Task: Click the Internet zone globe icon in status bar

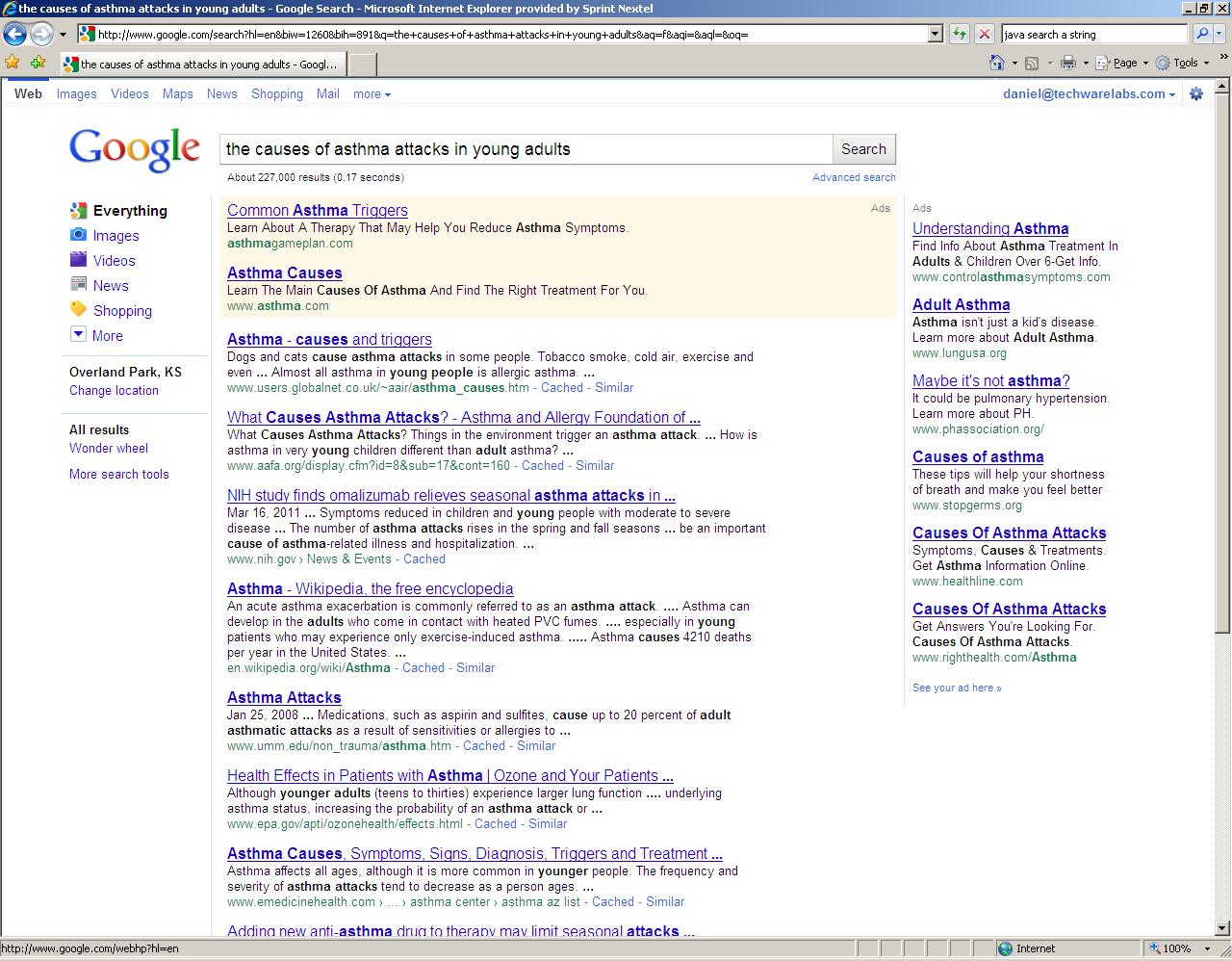Action: tap(1006, 948)
